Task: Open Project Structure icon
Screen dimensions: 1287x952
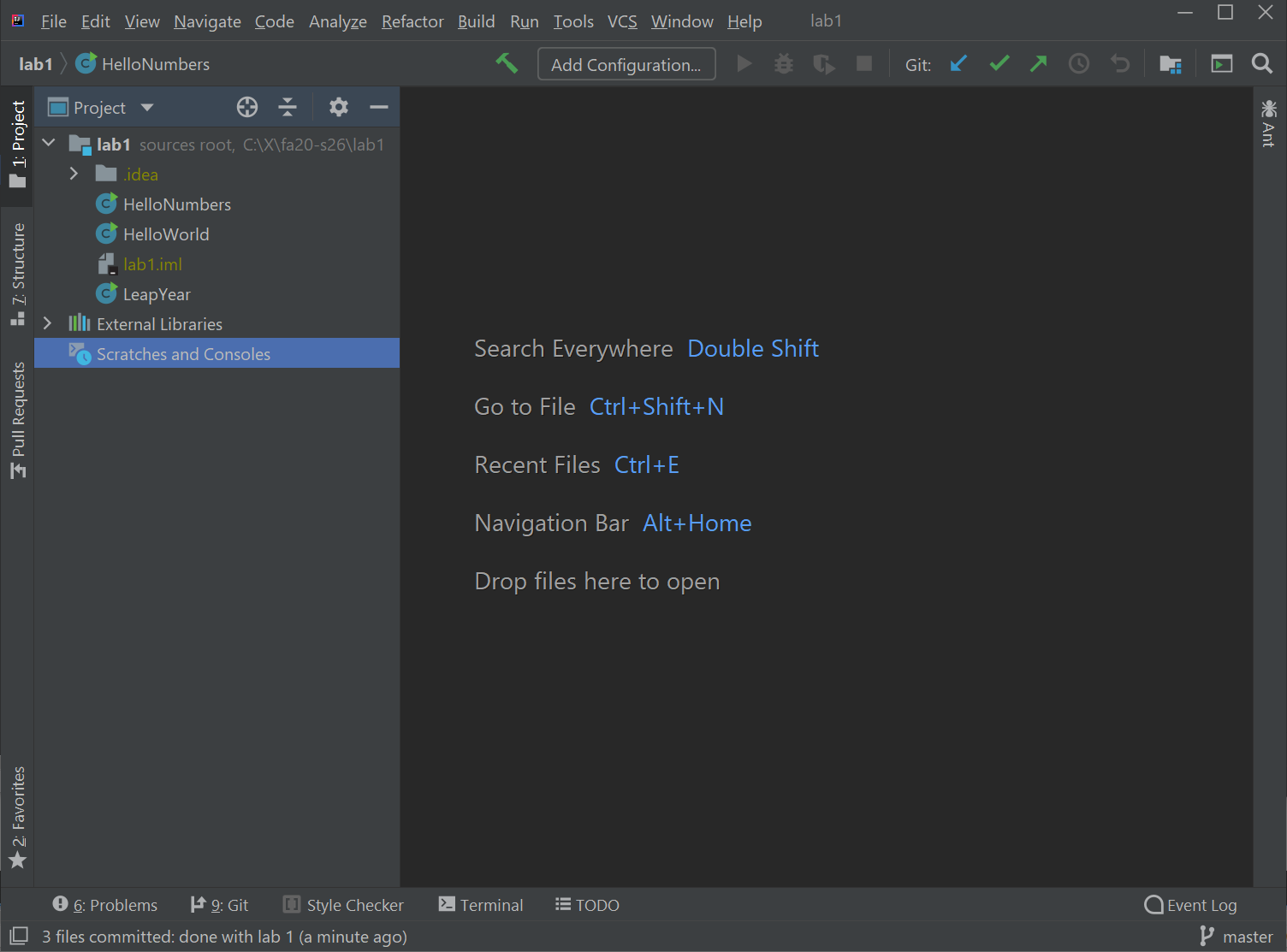Action: (x=1170, y=64)
